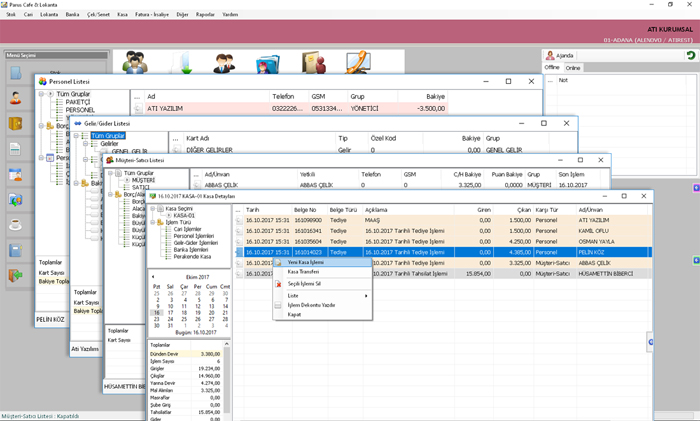This screenshot has height=421, width=700.
Task: Switch to the Online tab in Ajanda
Action: [x=573, y=68]
